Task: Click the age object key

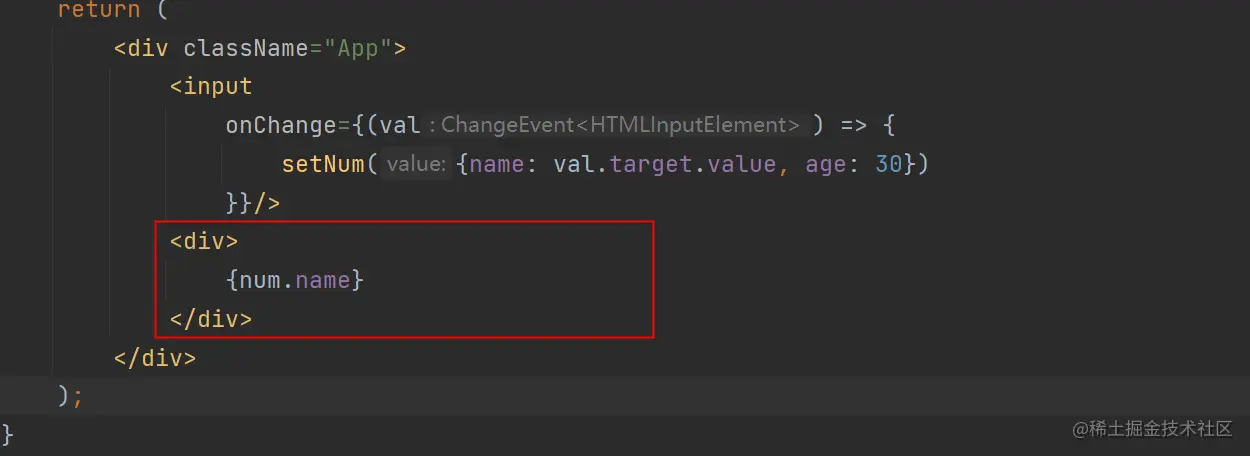Action: click(x=825, y=164)
